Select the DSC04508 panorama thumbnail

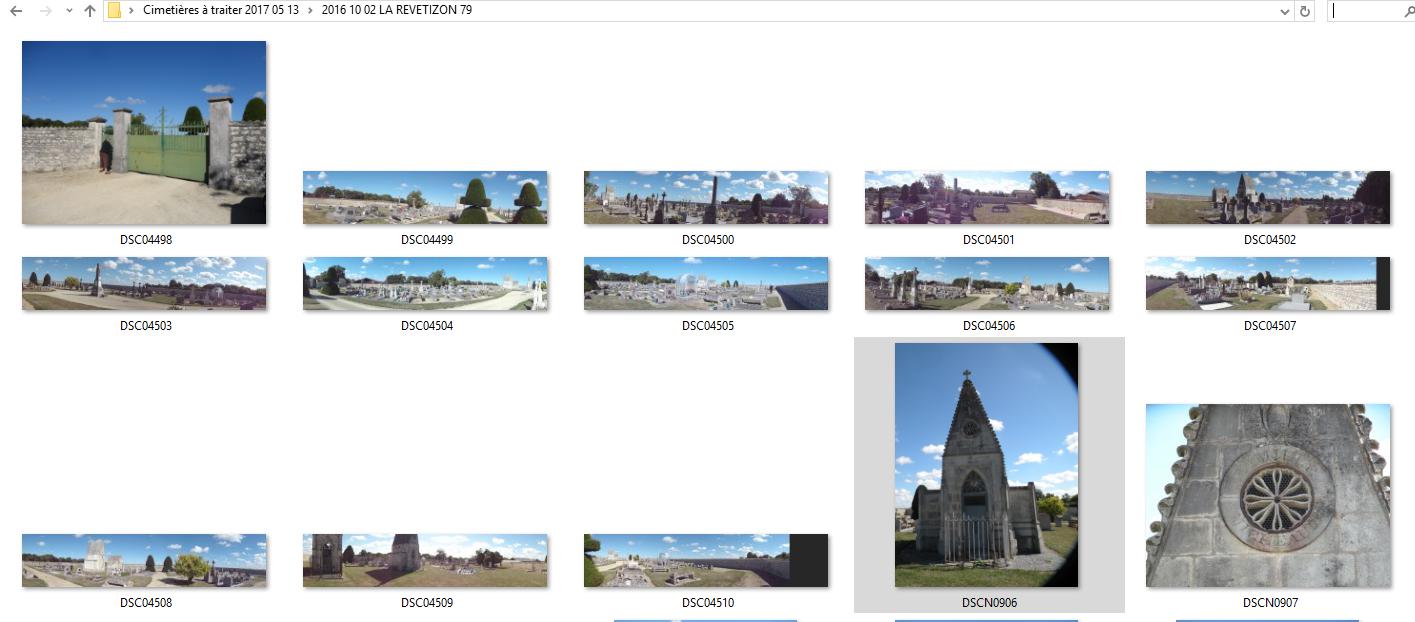pos(144,560)
